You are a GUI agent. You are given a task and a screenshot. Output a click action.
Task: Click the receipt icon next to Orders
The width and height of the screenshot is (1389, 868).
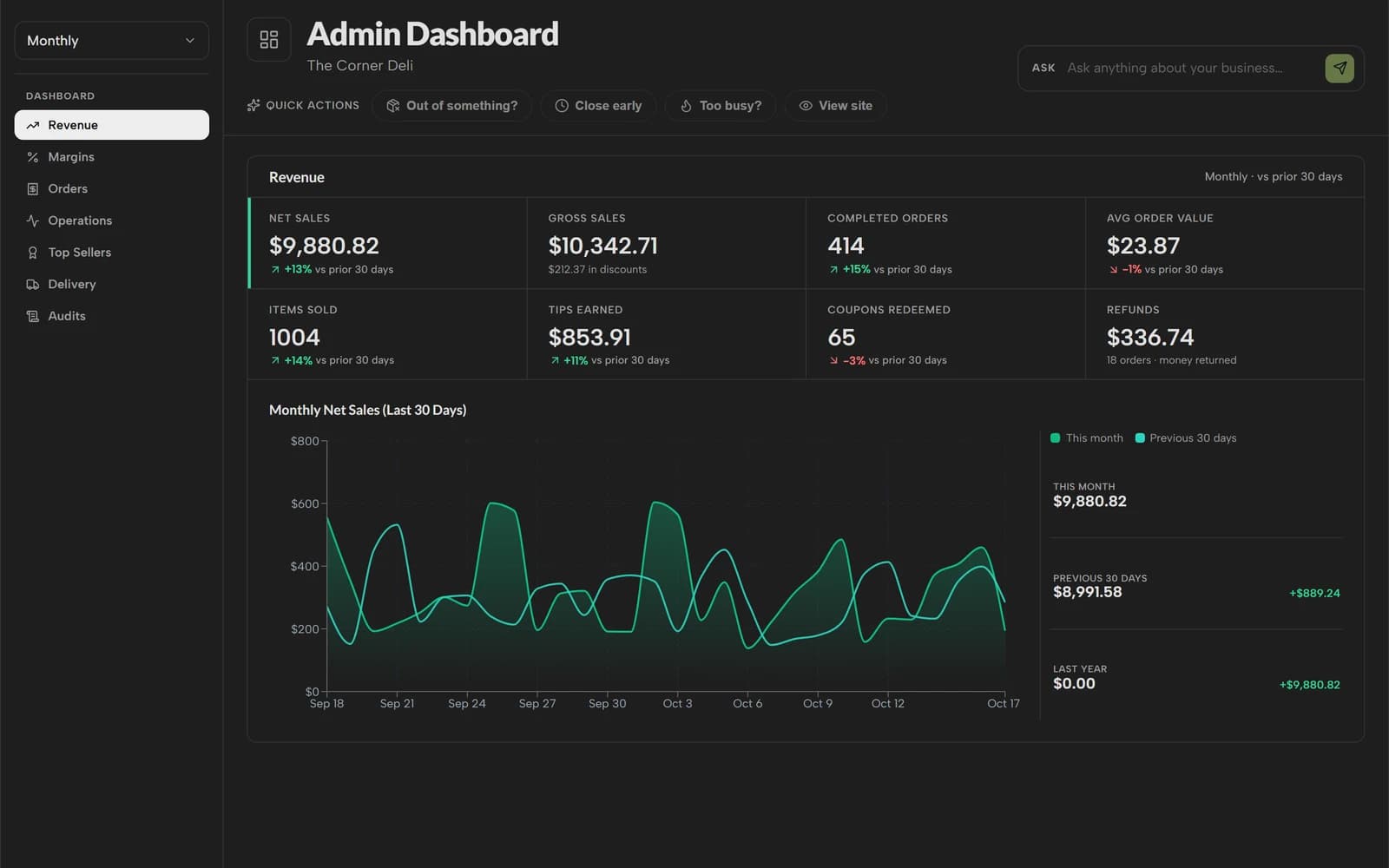tap(33, 188)
